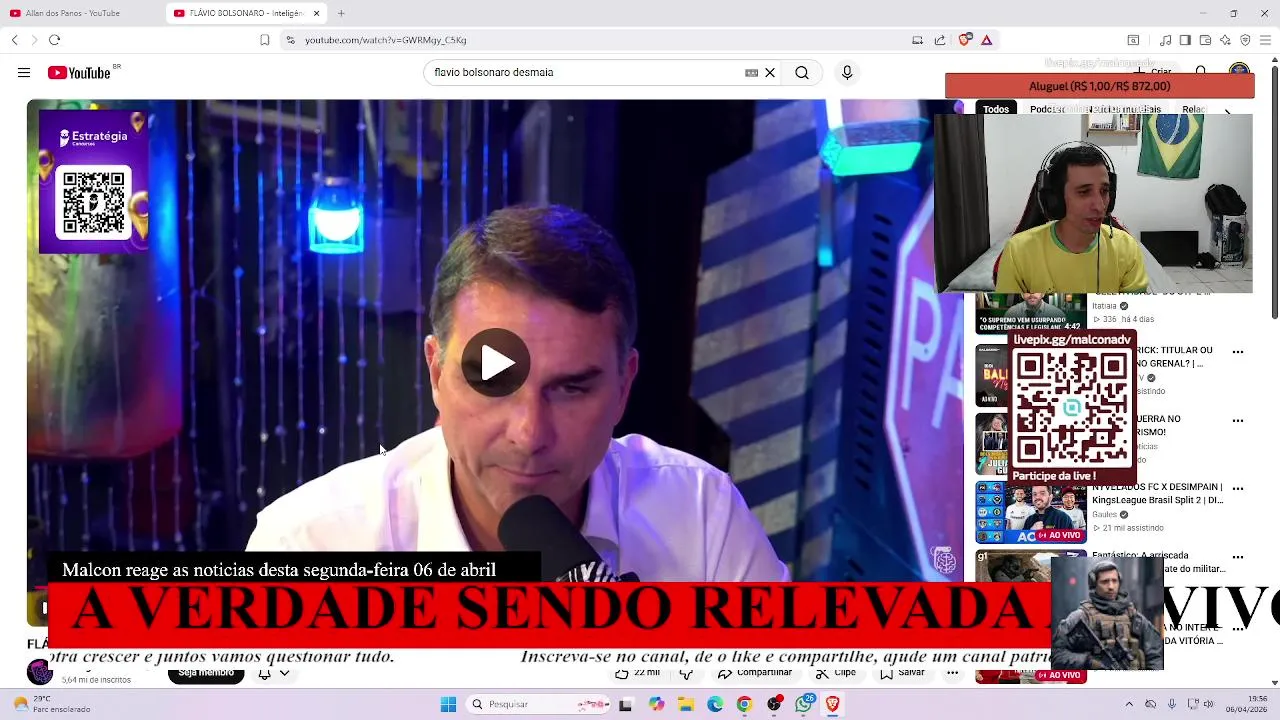Open Brave Shields lion icon

pos(964,40)
